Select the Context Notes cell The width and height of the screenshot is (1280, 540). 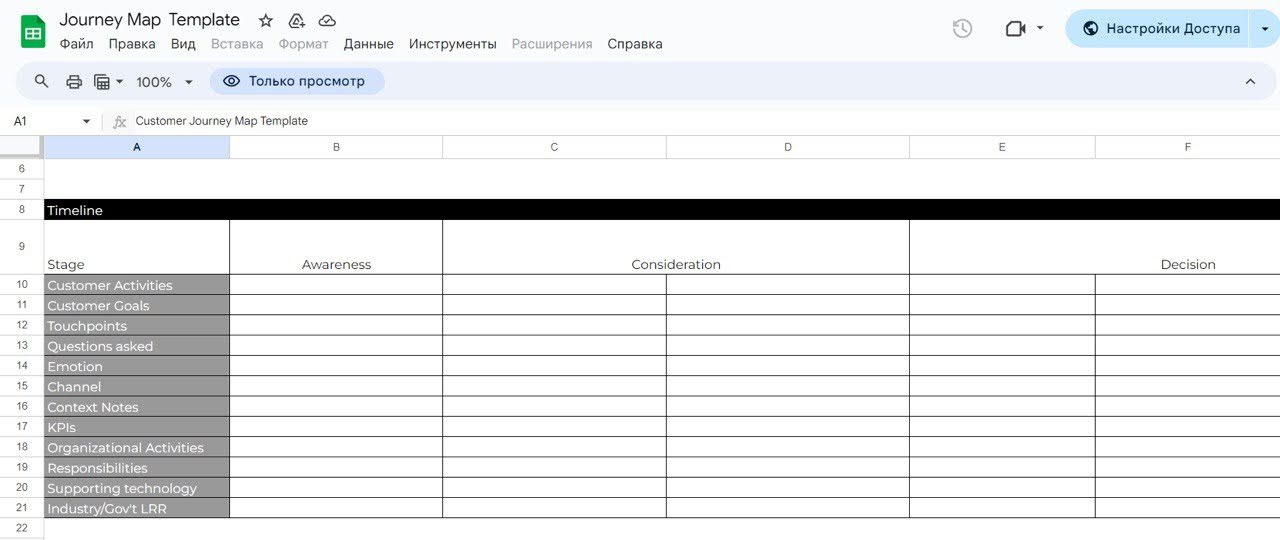pos(137,407)
